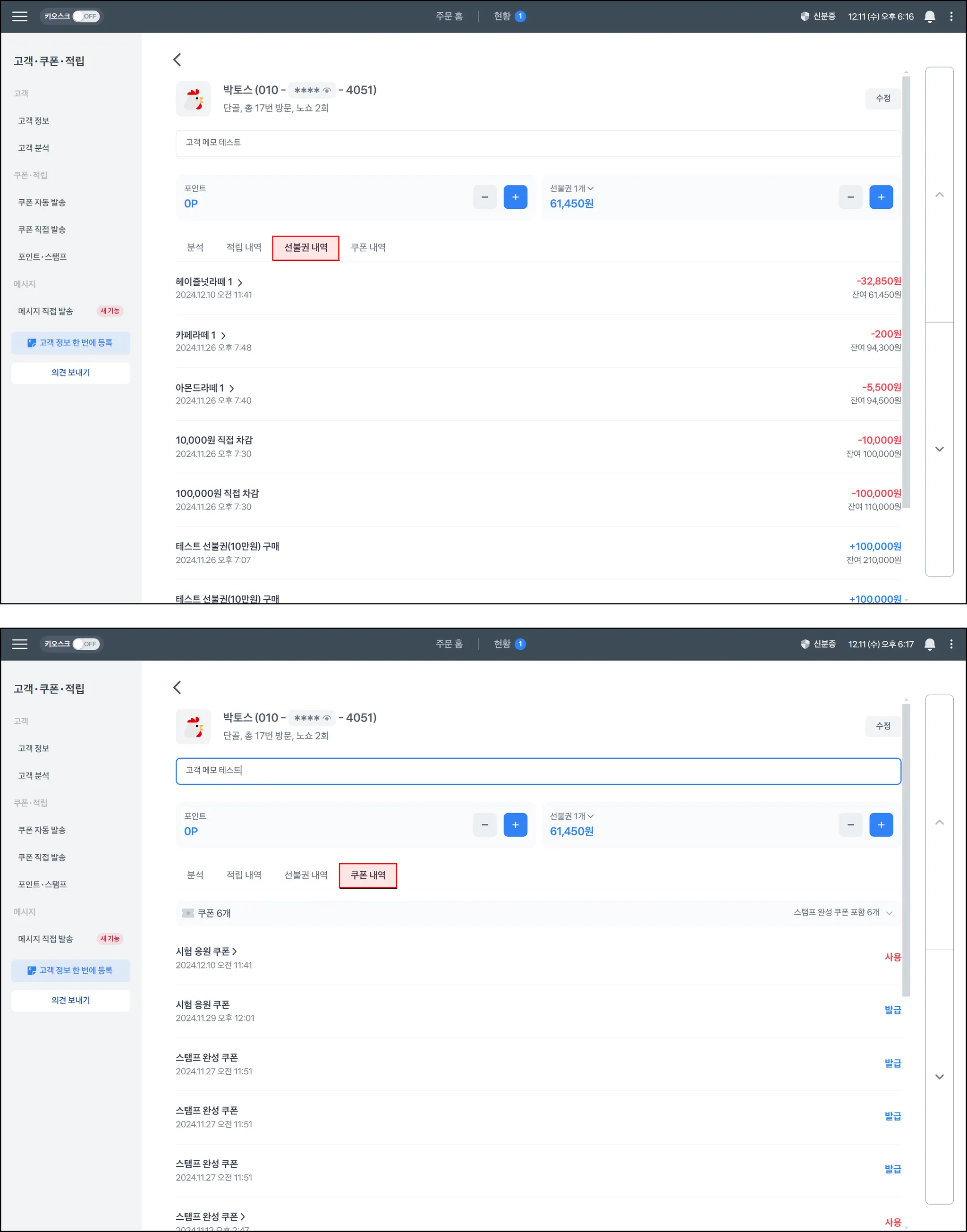Image resolution: width=967 pixels, height=1232 pixels.
Task: Add points with the top plus button
Action: point(515,197)
